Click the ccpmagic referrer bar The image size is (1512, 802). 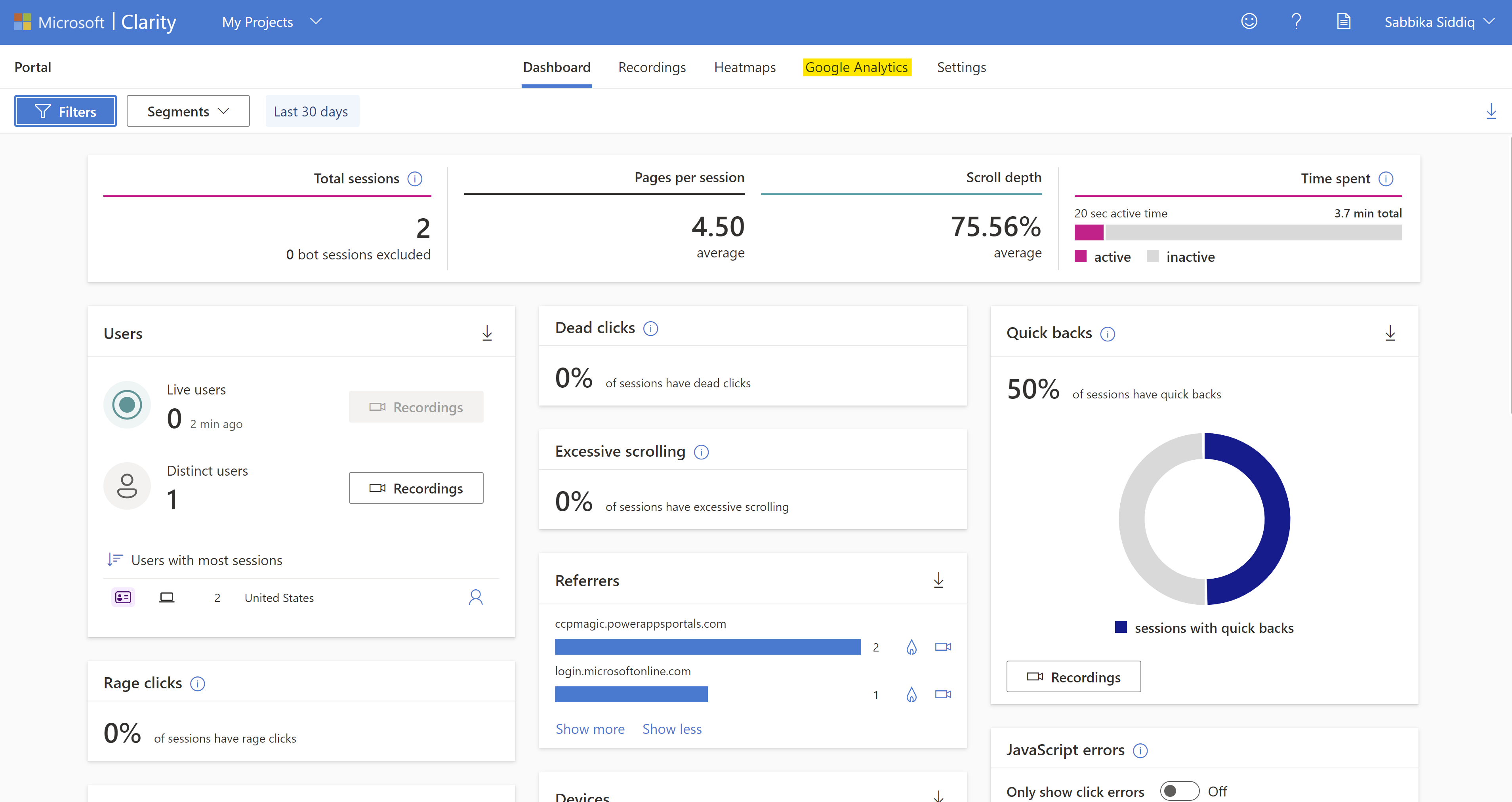708,646
